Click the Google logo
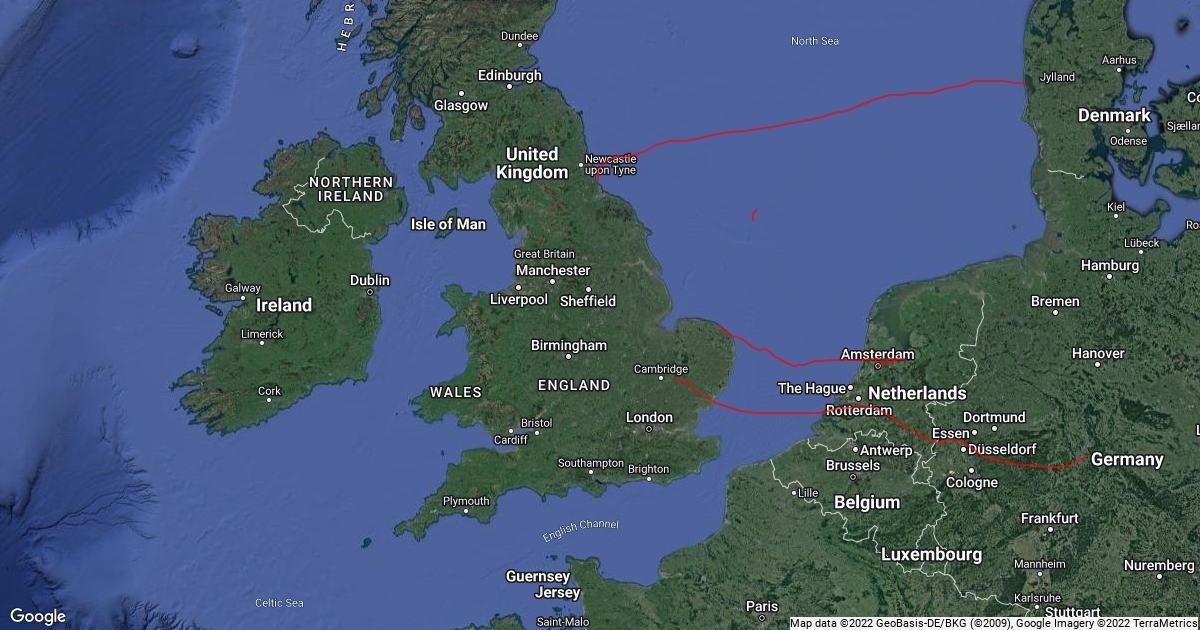The height and width of the screenshot is (630, 1200). point(38,616)
